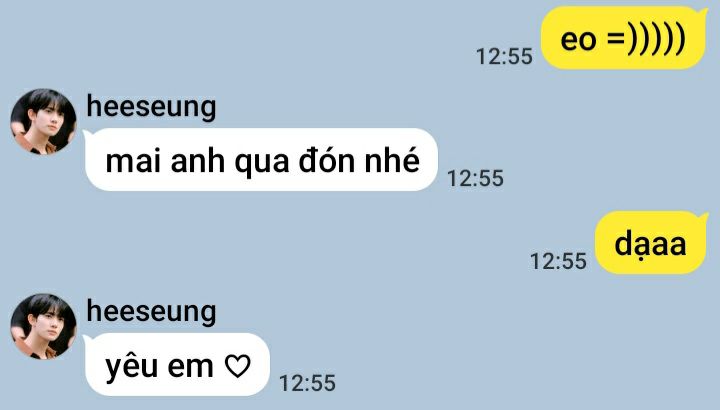
Task: Tap the heart emoji in "yêu em" message
Action: click(238, 366)
